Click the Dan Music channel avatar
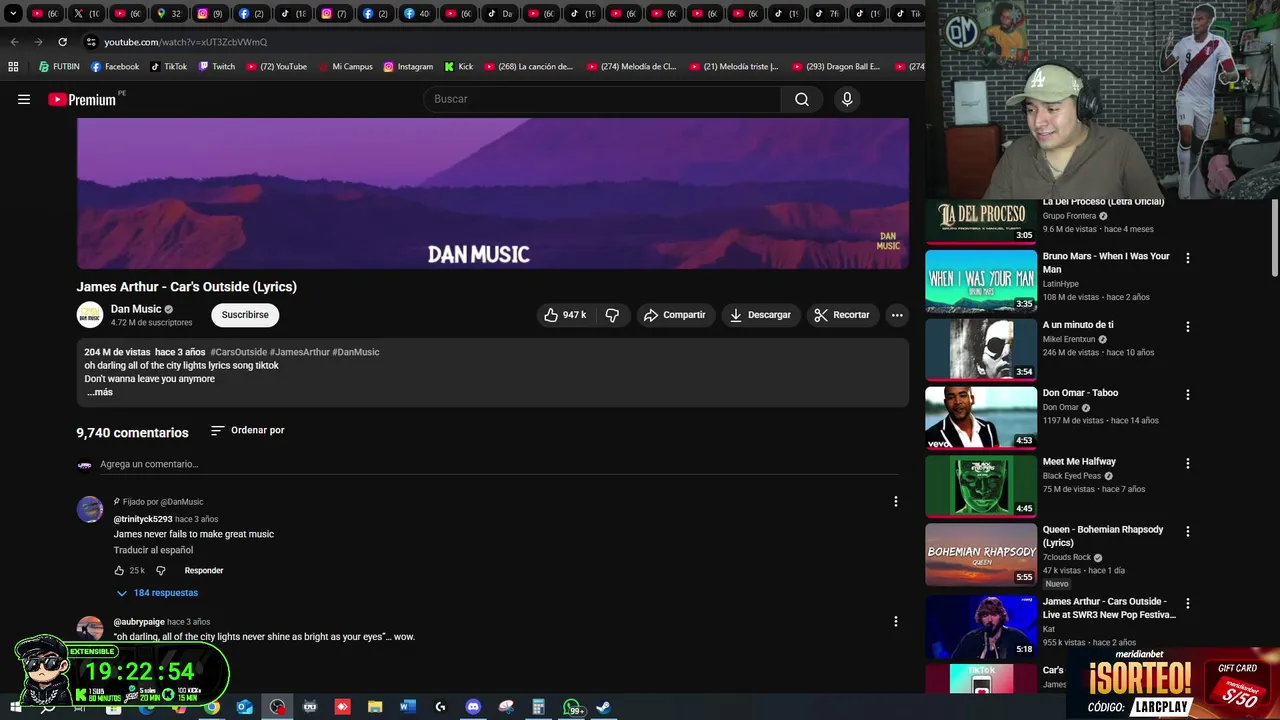The image size is (1280, 720). point(90,315)
